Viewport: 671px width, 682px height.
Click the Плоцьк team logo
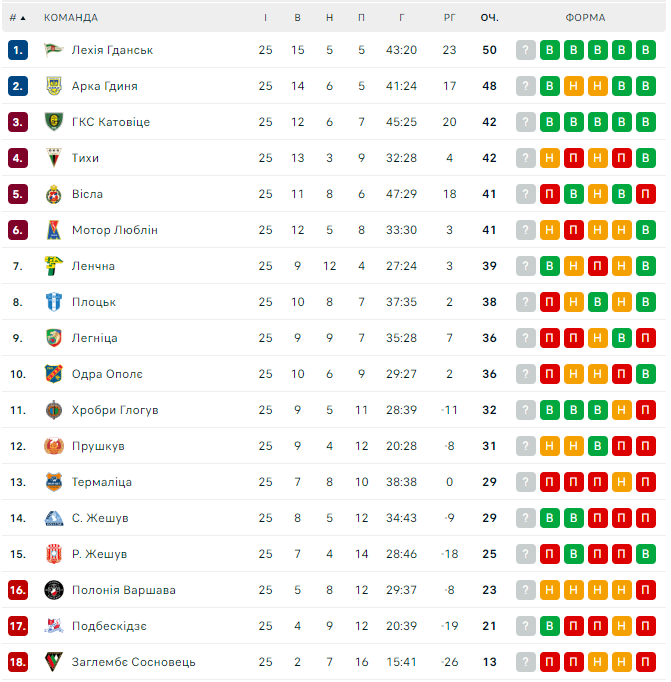(54, 302)
